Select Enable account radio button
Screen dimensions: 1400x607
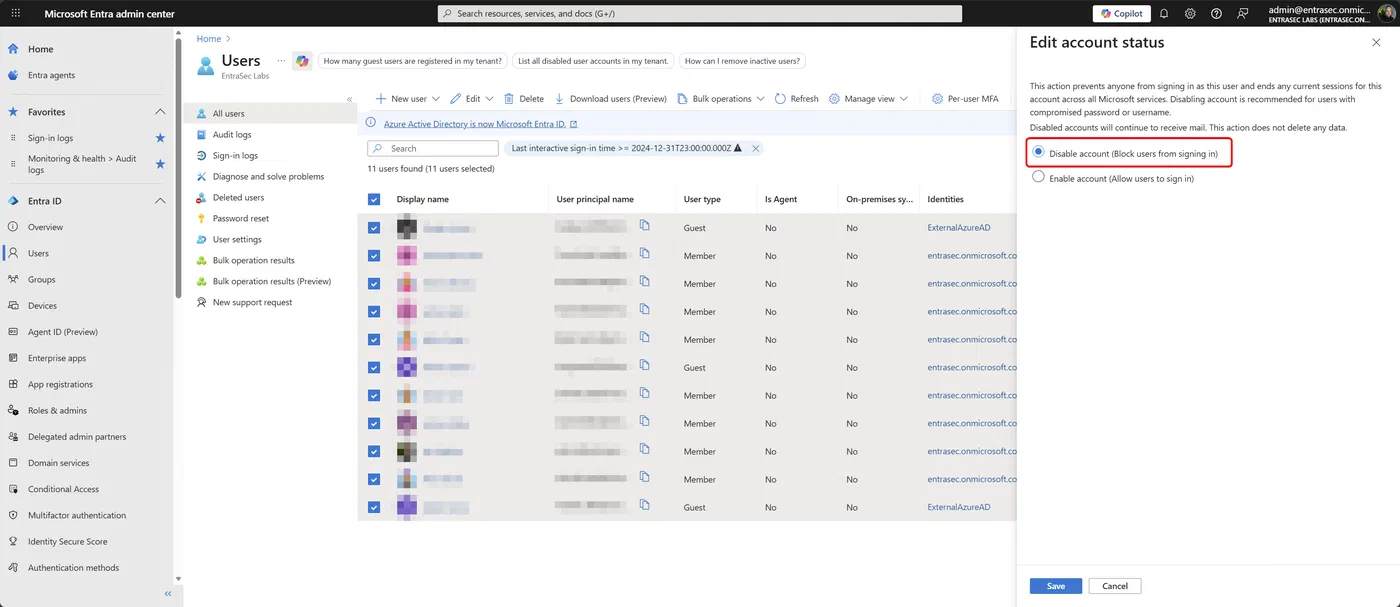[x=1038, y=177]
